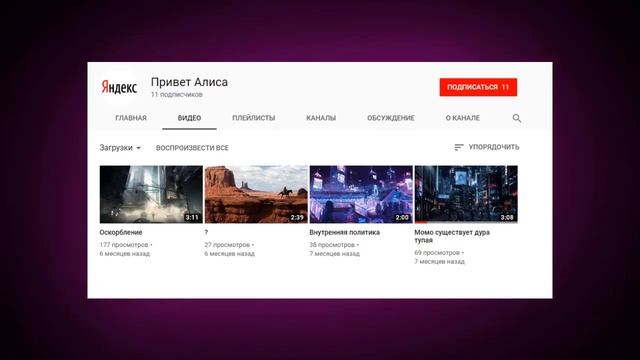Viewport: 640px width, 360px height.
Task: Open the channel search magnifier icon
Action: click(x=517, y=118)
